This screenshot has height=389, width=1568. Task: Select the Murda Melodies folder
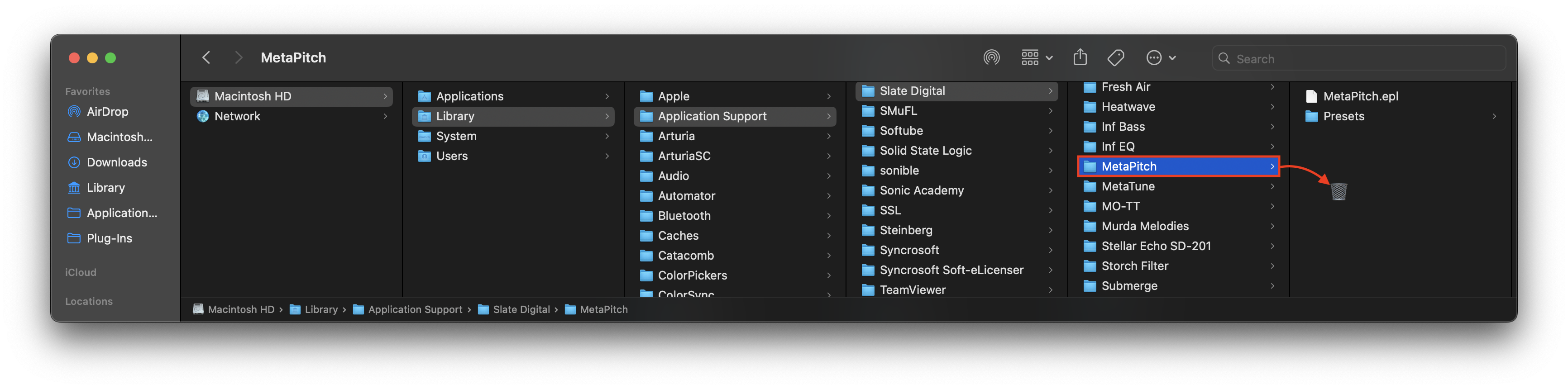tap(1177, 226)
